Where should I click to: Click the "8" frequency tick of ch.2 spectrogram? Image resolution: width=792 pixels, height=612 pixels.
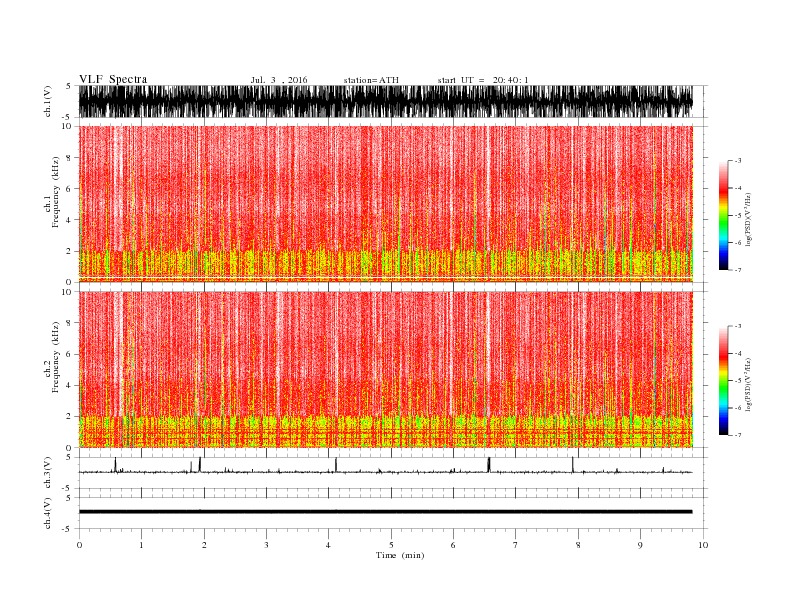pyautogui.click(x=69, y=323)
